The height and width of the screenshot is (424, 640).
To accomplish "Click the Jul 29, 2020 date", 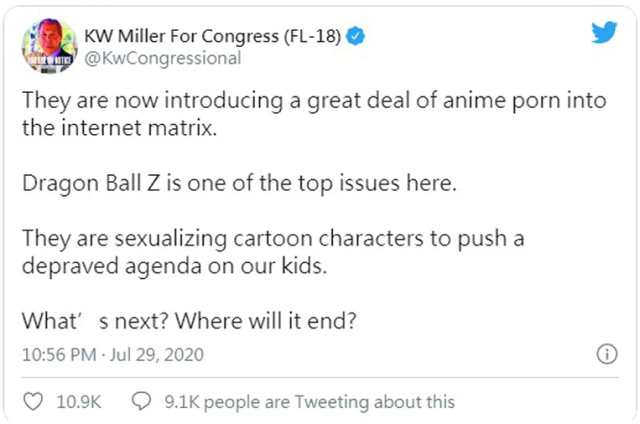I will pos(164,356).
